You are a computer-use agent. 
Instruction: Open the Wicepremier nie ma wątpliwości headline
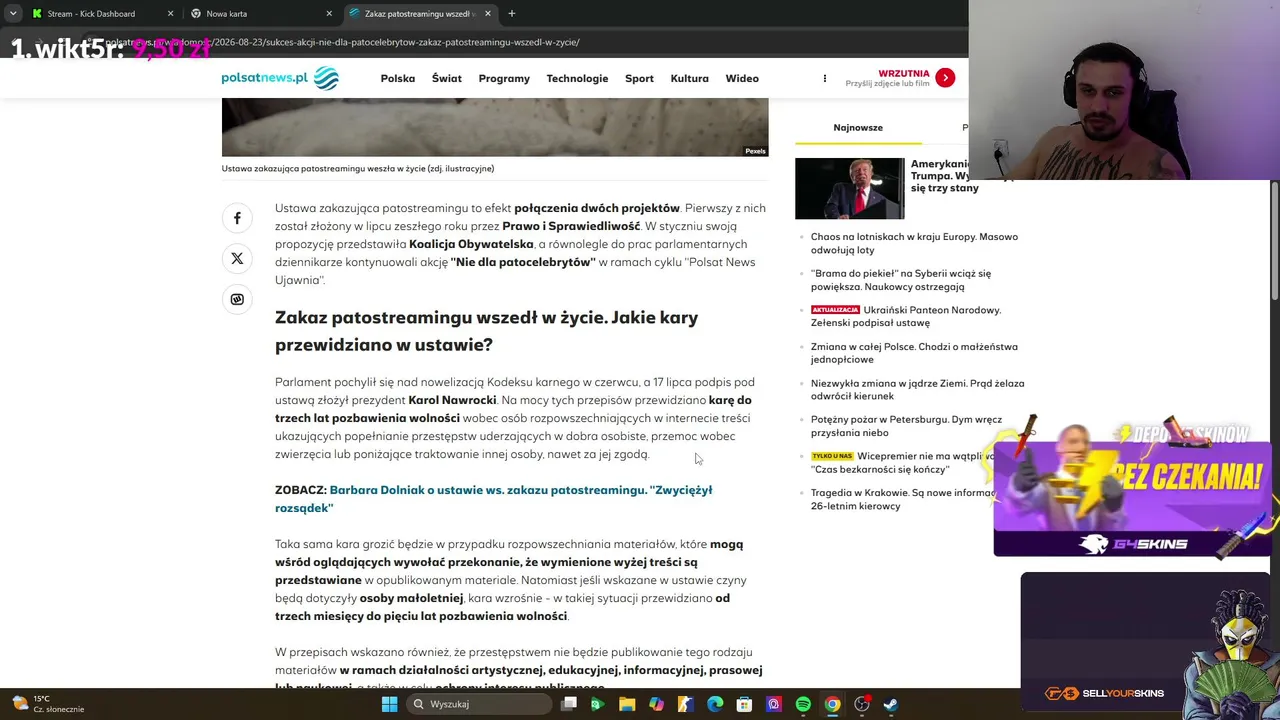point(902,462)
